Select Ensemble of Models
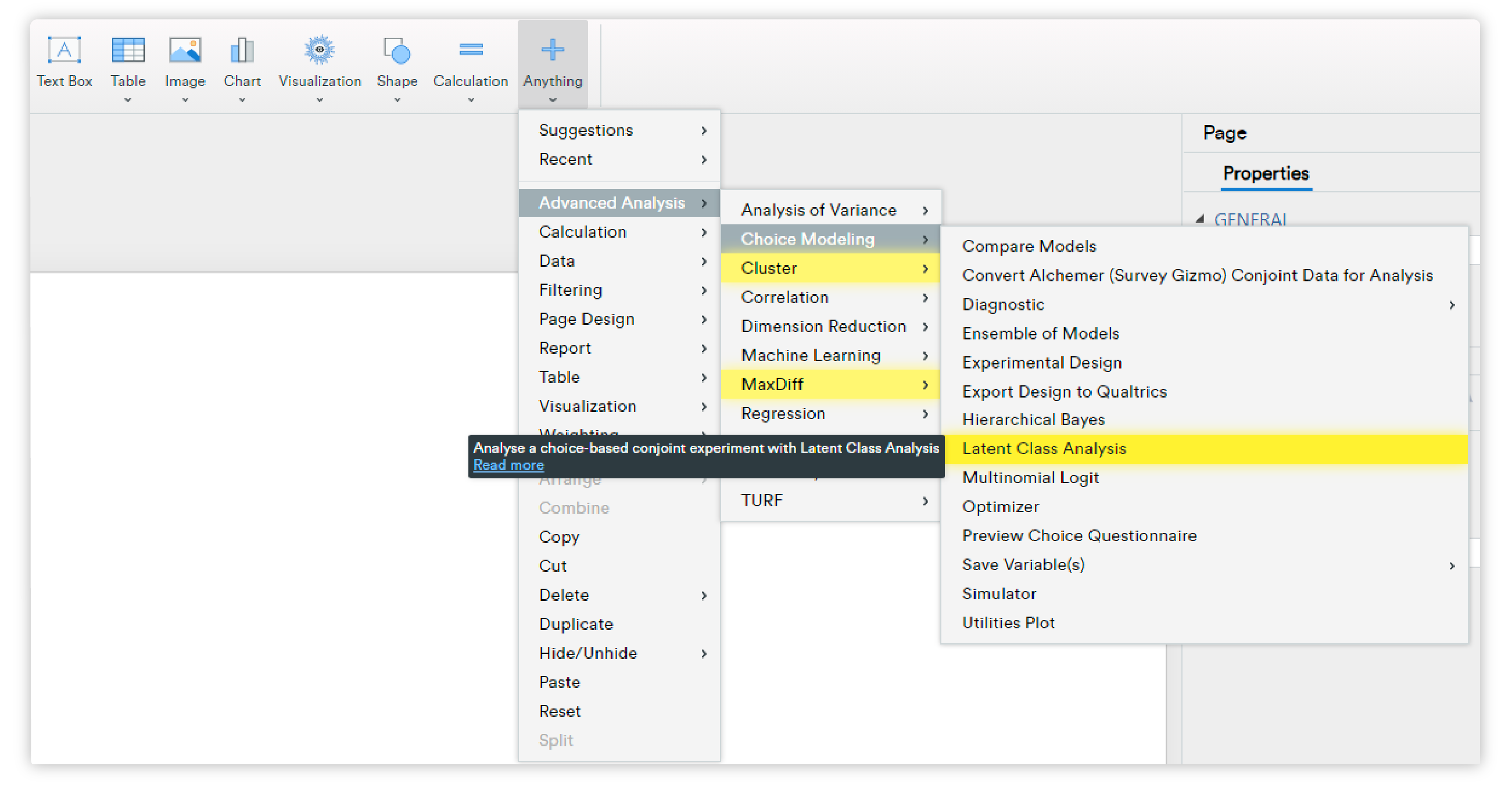1512x791 pixels. tap(1205, 334)
